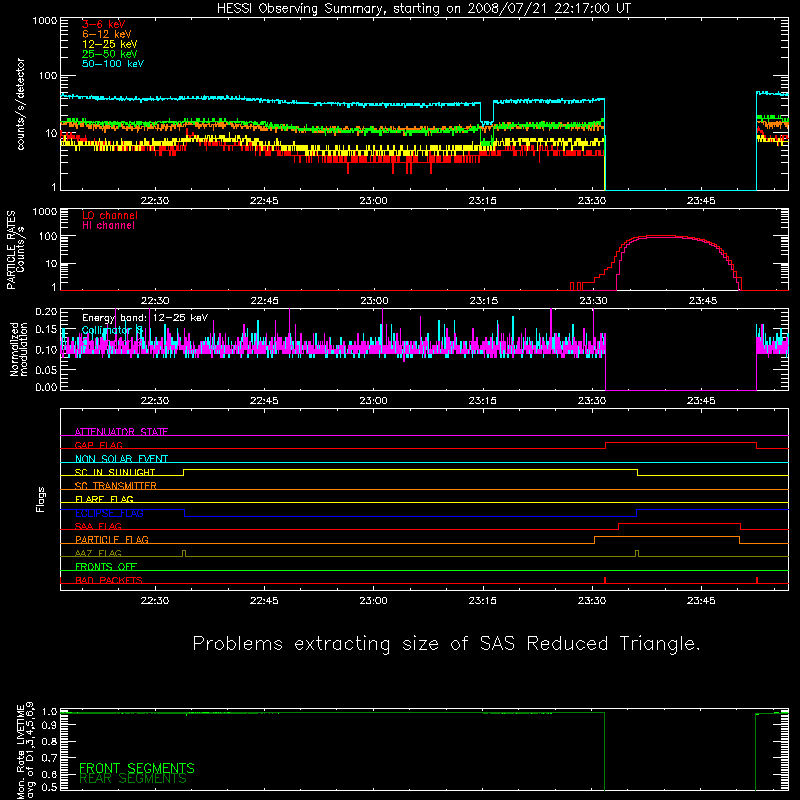Select the FRONT SEGMENTS legend label
Image resolution: width=800 pixels, height=800 pixels.
click(137, 768)
